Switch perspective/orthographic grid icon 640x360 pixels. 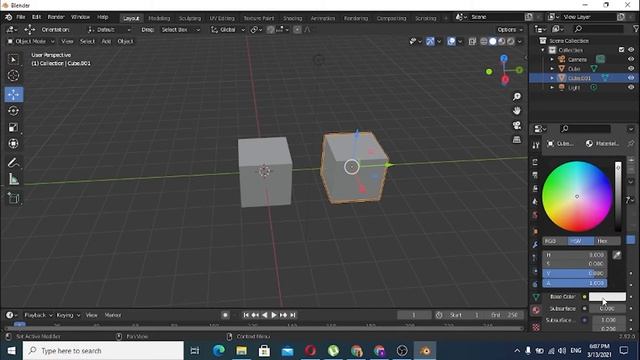(517, 140)
